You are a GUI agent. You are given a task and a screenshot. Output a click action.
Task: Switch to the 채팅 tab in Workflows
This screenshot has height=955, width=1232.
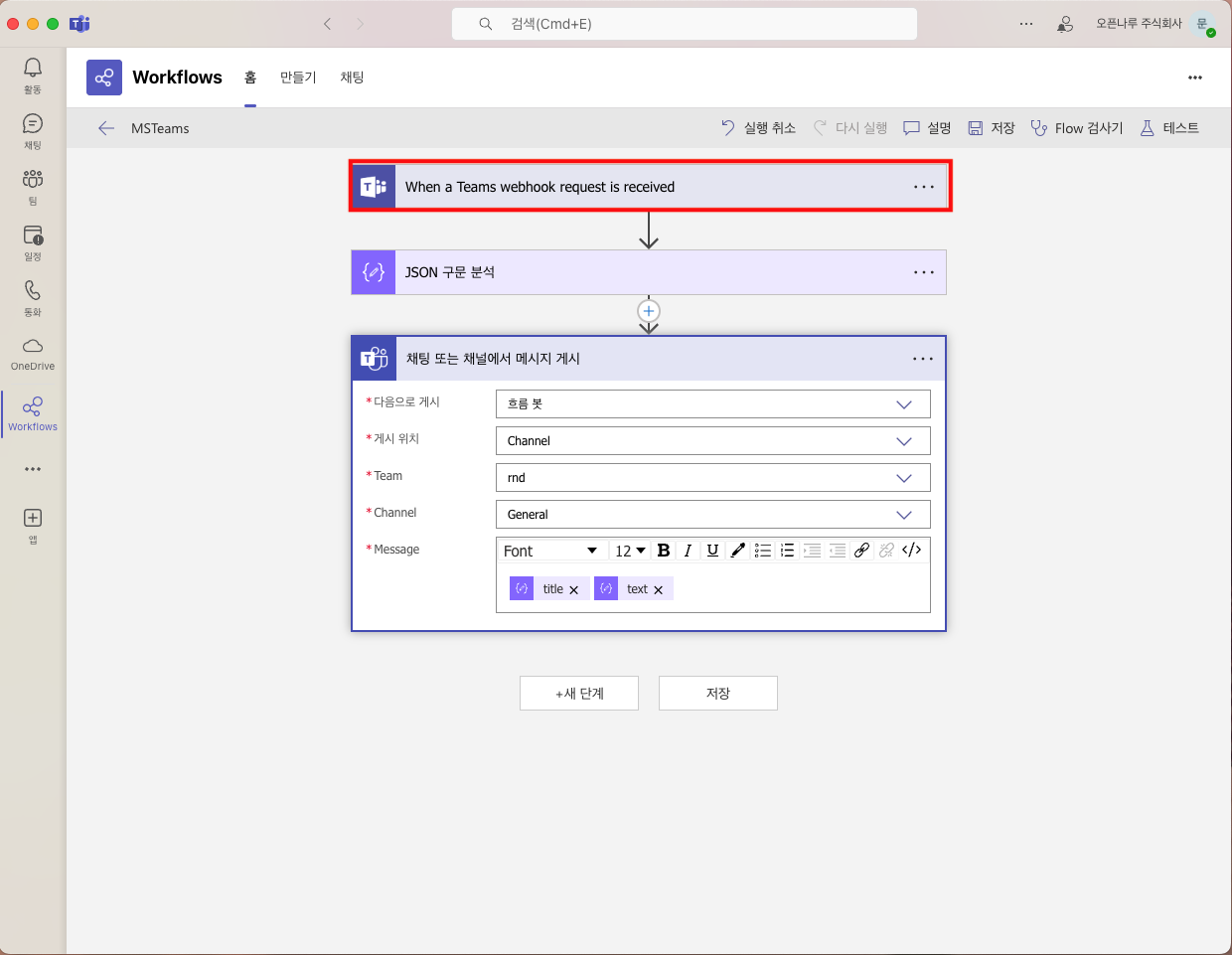[352, 78]
